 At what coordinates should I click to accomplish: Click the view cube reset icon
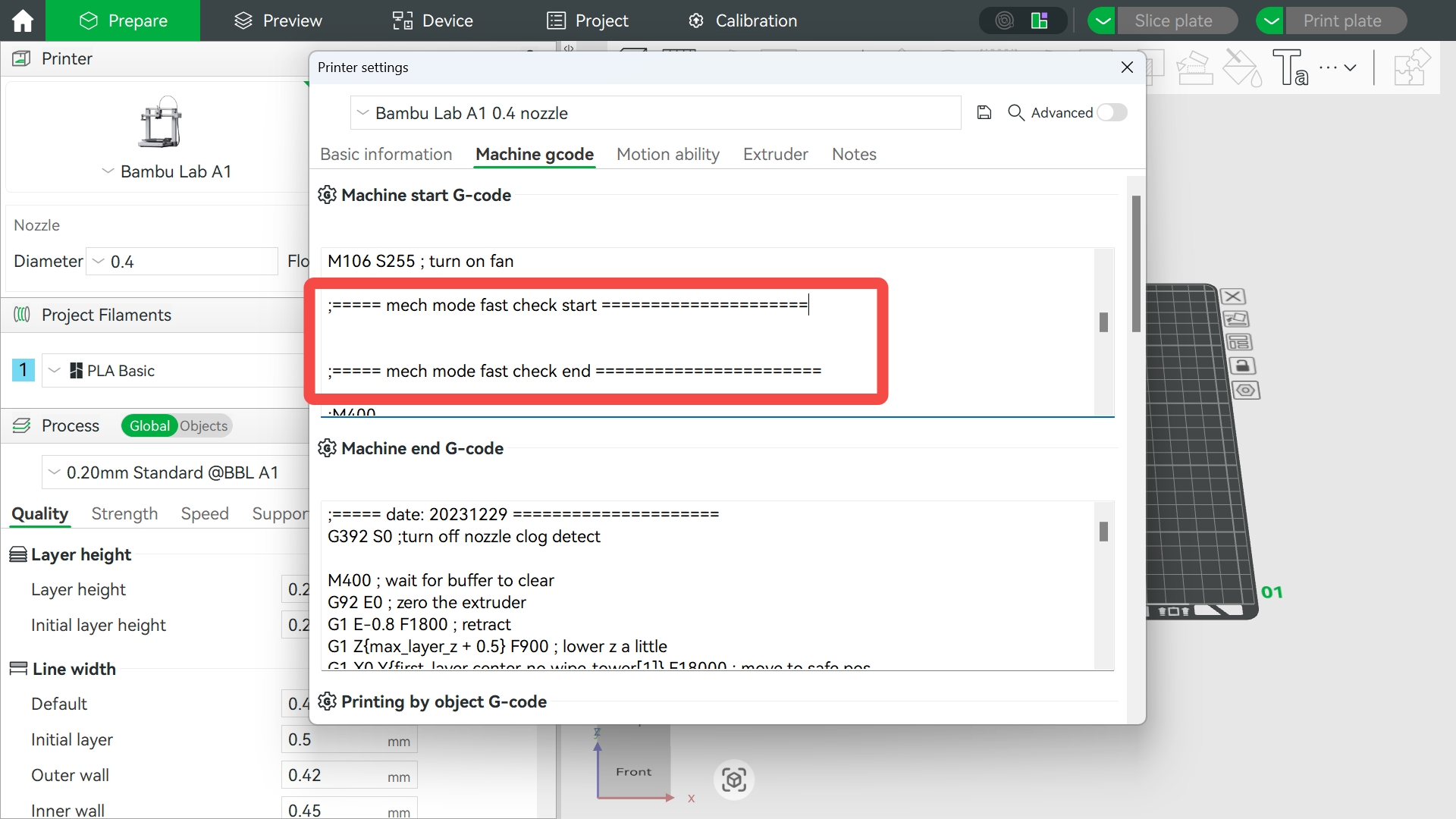734,780
